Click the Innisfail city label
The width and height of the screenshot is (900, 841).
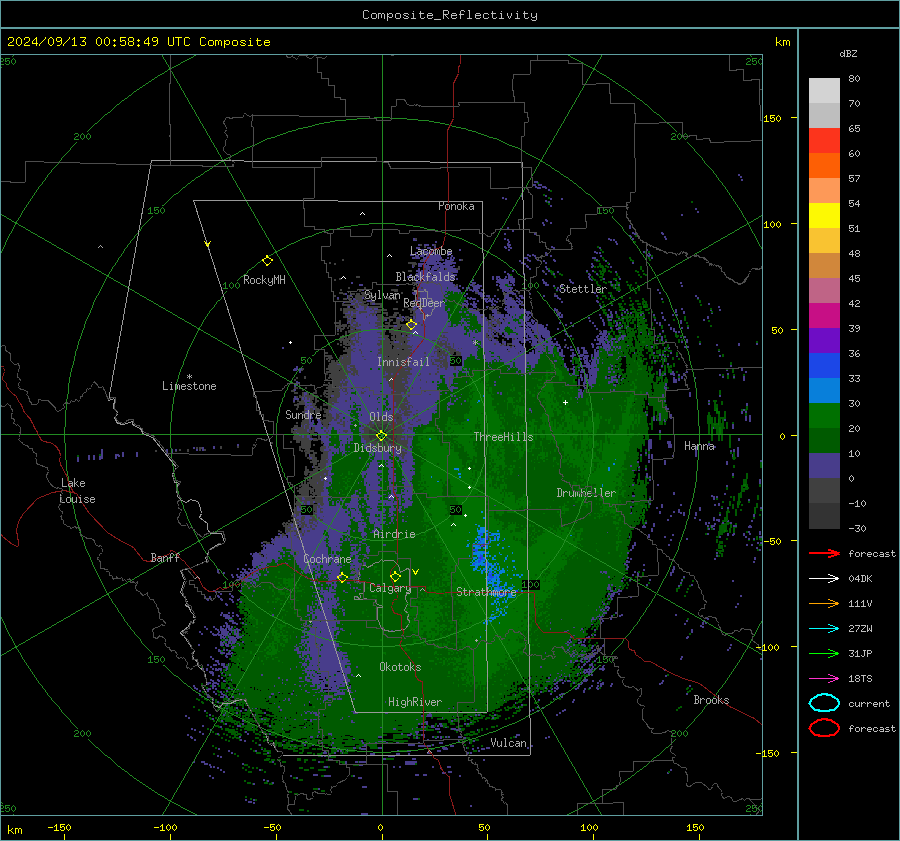pos(403,362)
